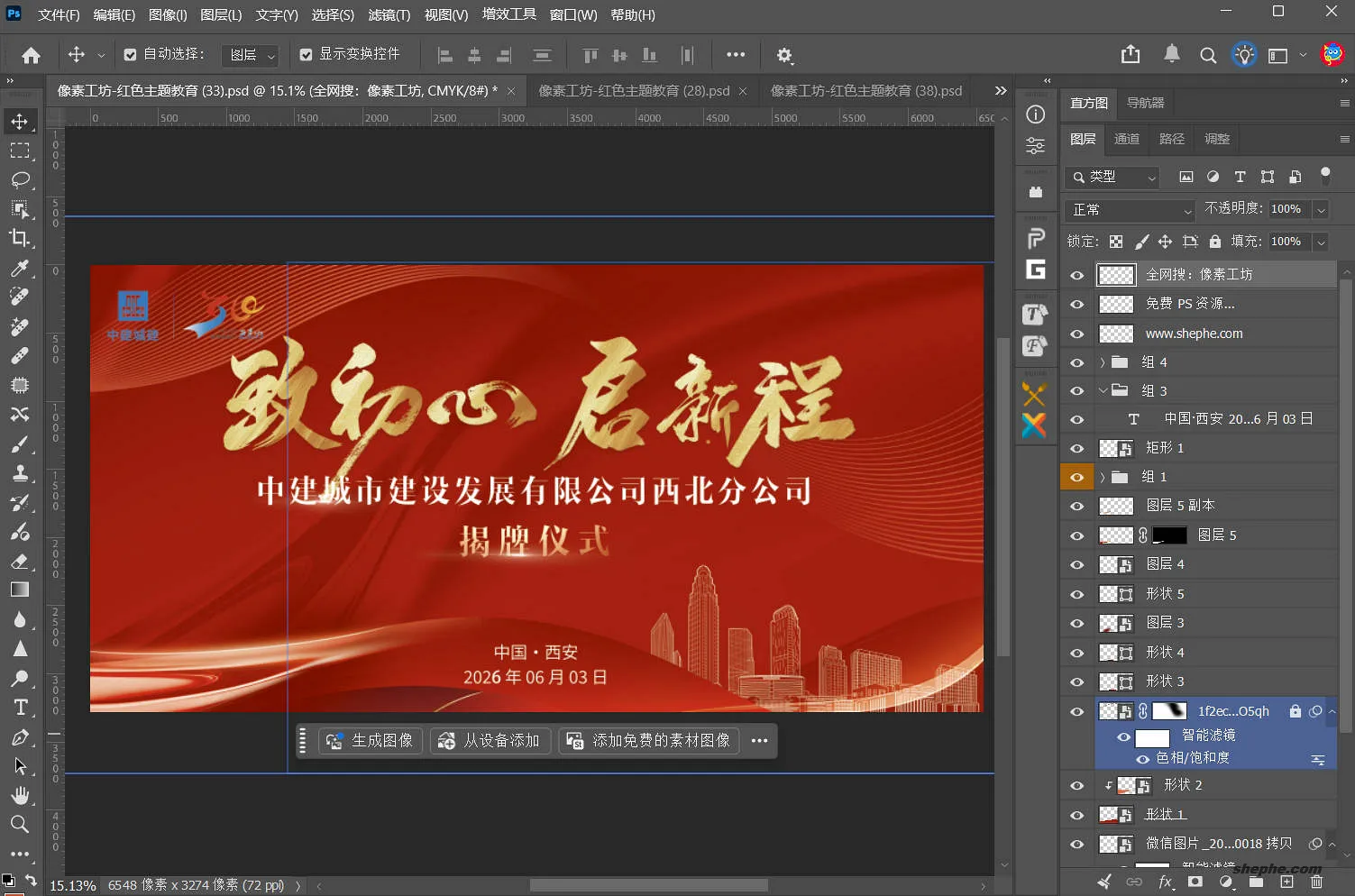Open notifications bell icon

coord(1171,54)
